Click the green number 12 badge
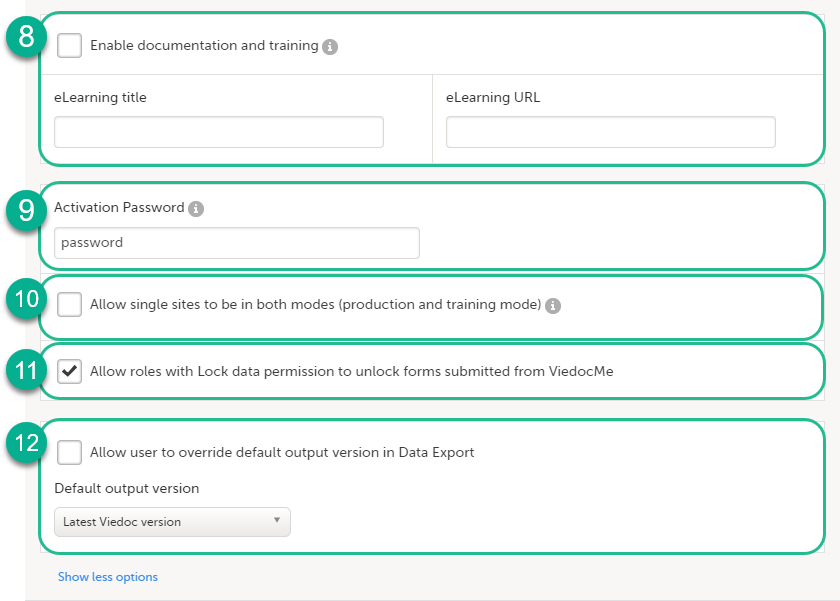This screenshot has height=601, width=840. pos(24,443)
